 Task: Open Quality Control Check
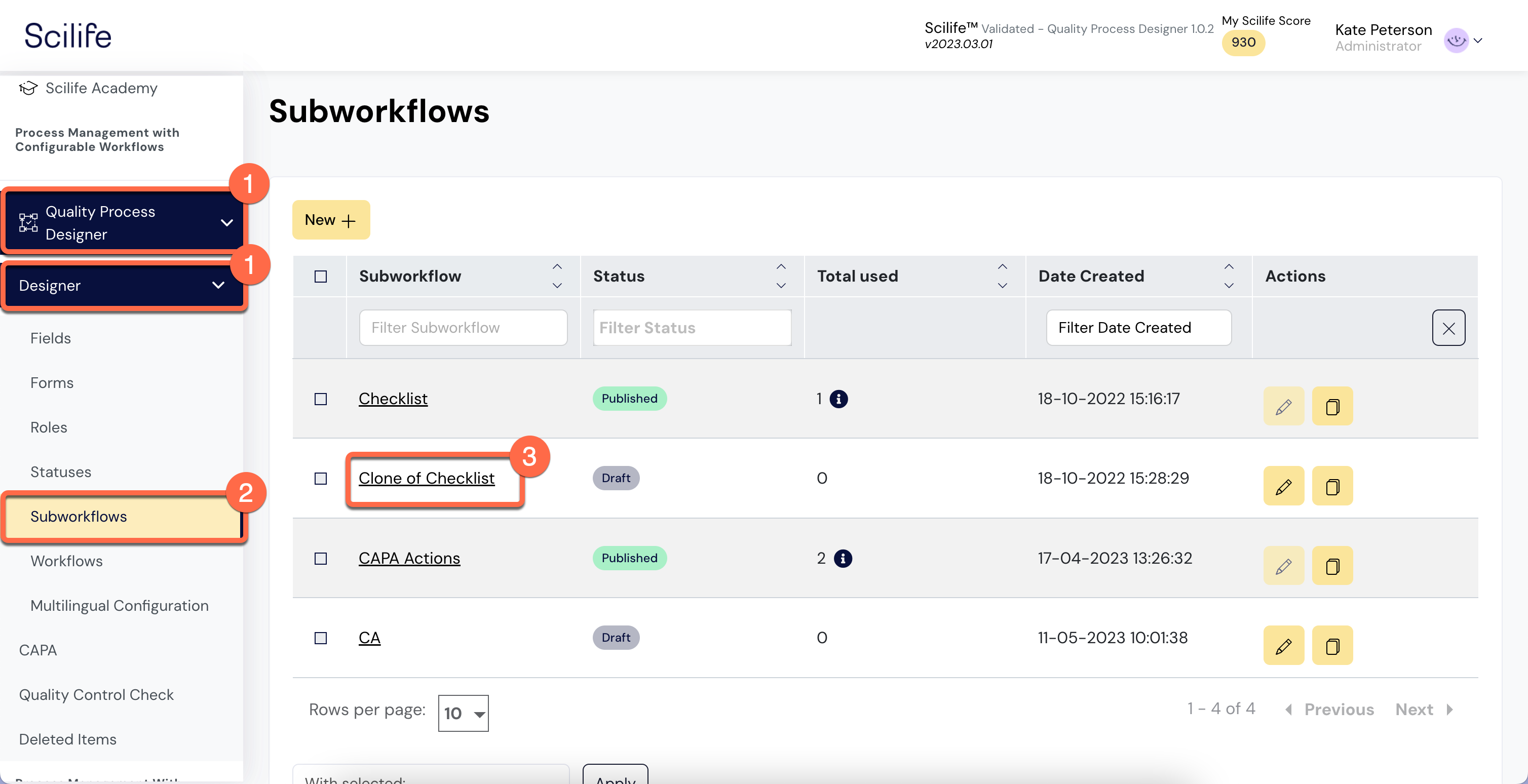(96, 694)
